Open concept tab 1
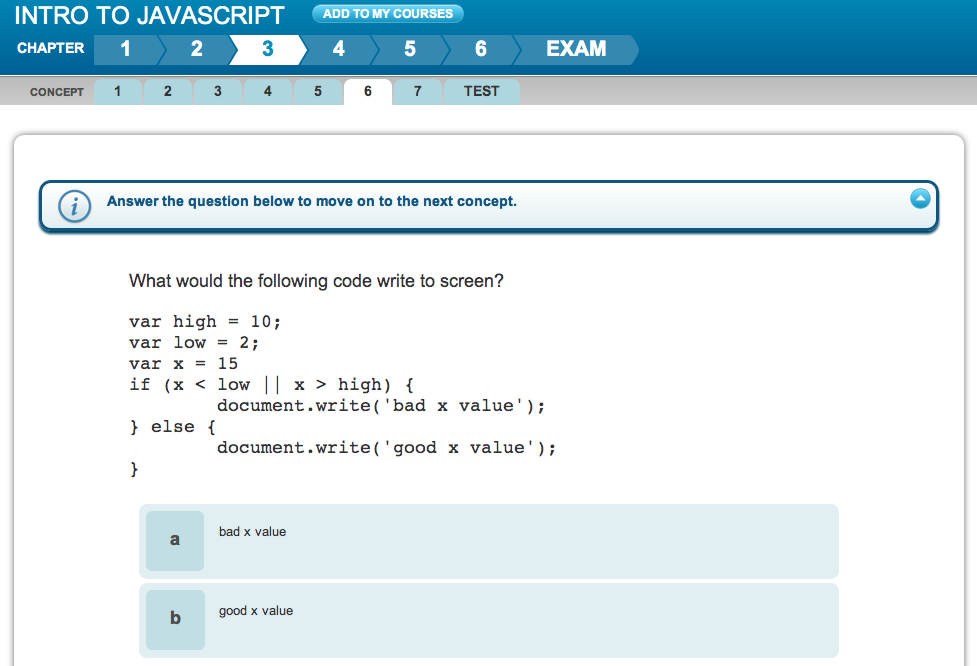The height and width of the screenshot is (666, 977). pyautogui.click(x=118, y=92)
